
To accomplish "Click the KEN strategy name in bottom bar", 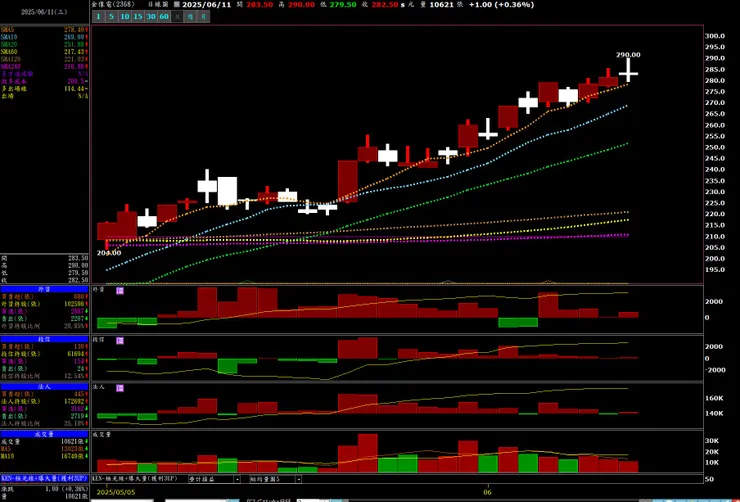I will click(x=133, y=479).
